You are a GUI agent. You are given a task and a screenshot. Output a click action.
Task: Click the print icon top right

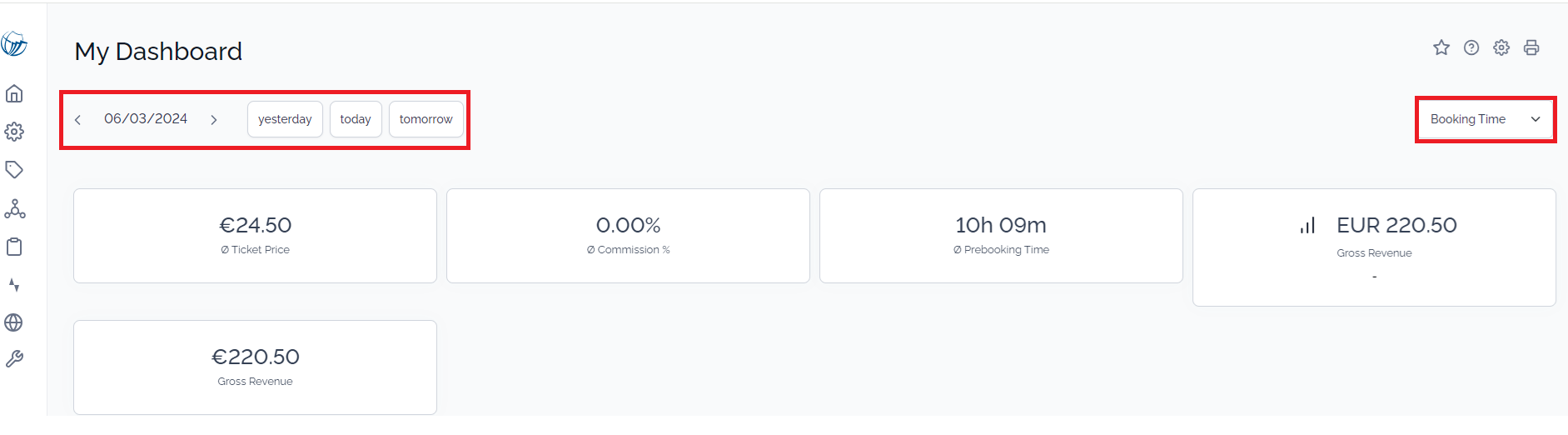click(1531, 47)
